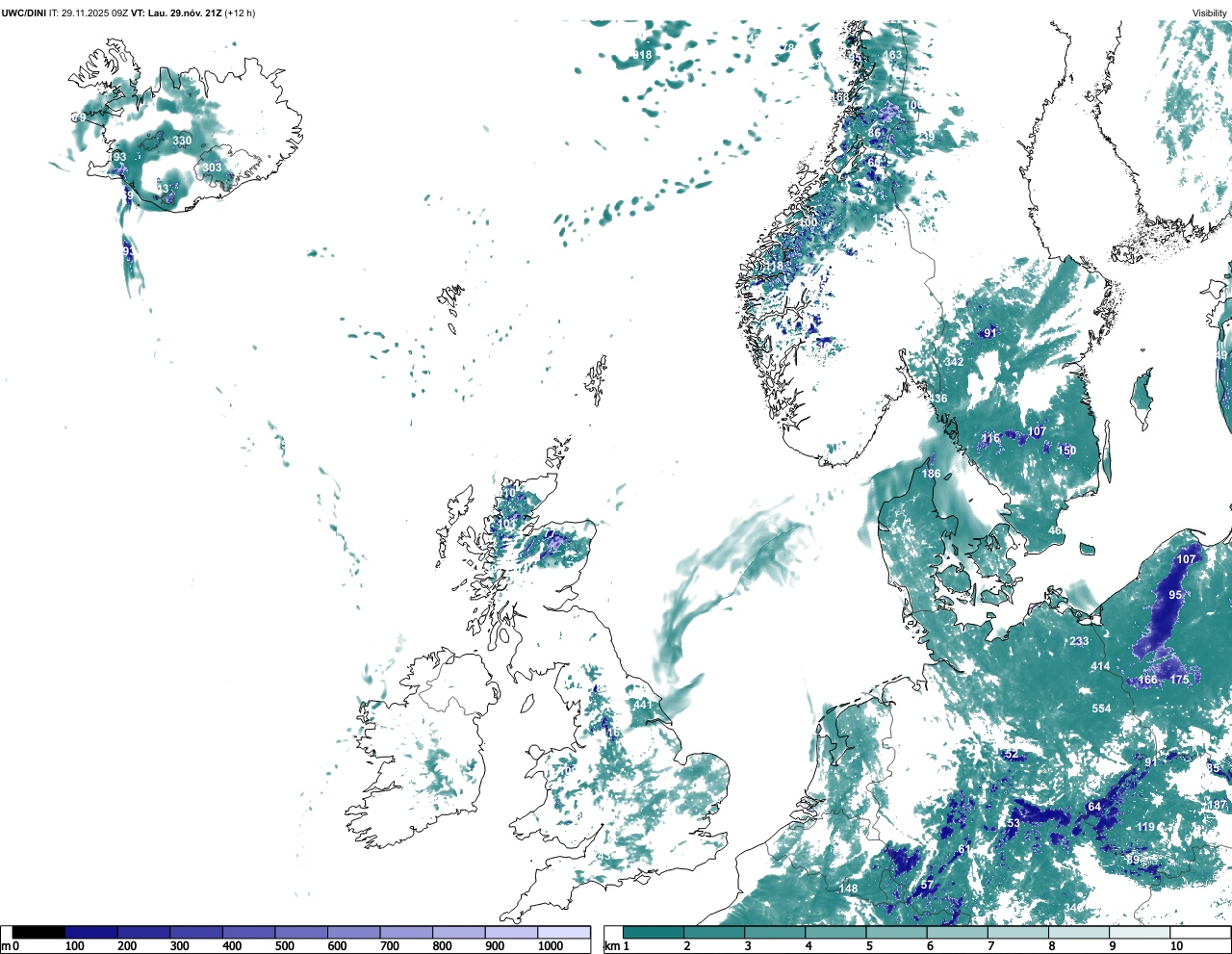Select the palest lavender swatch past 1000 m
The width and height of the screenshot is (1232, 954).
click(x=564, y=932)
